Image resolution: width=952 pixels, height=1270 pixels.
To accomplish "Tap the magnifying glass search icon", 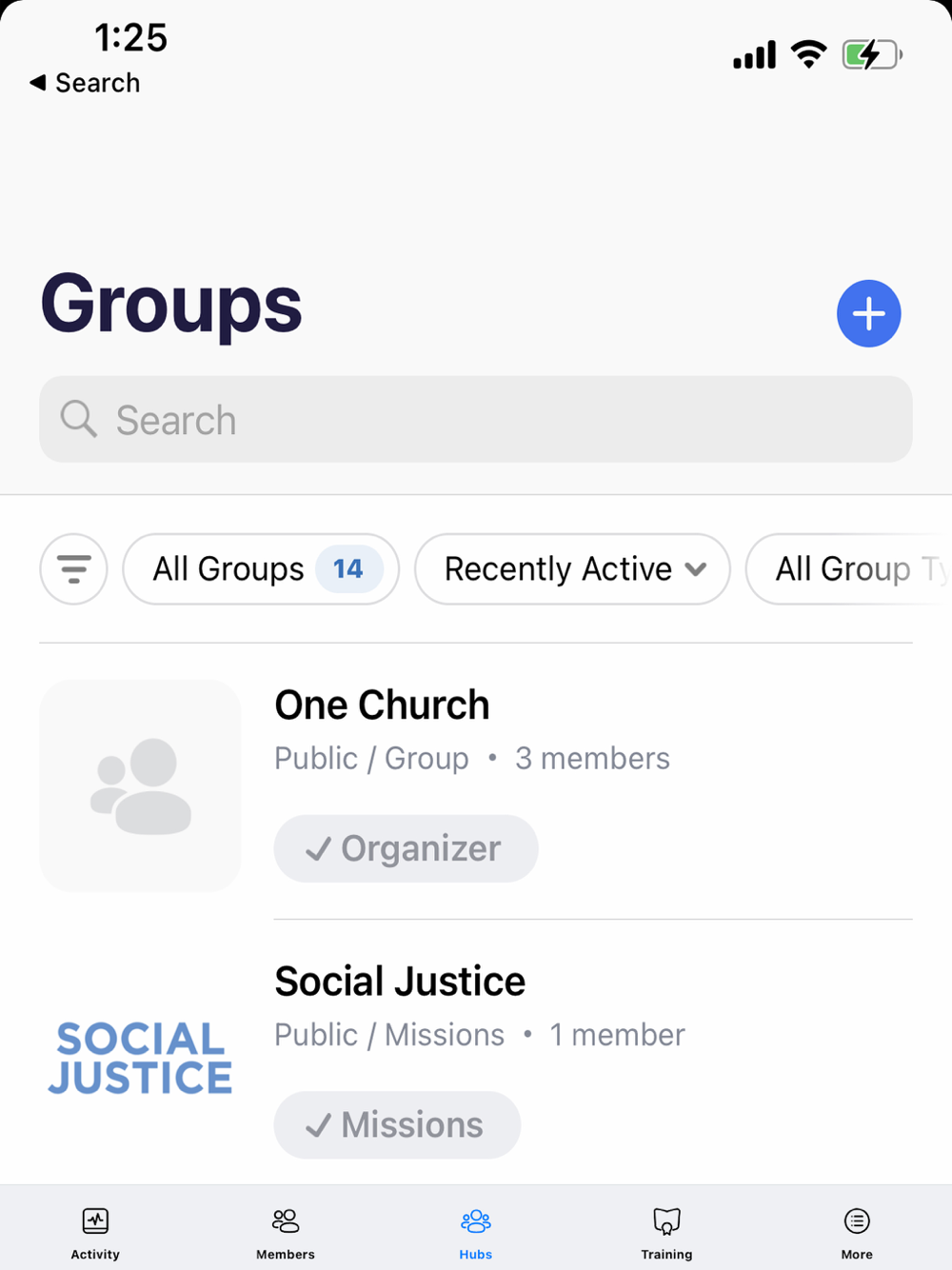I will (x=79, y=419).
